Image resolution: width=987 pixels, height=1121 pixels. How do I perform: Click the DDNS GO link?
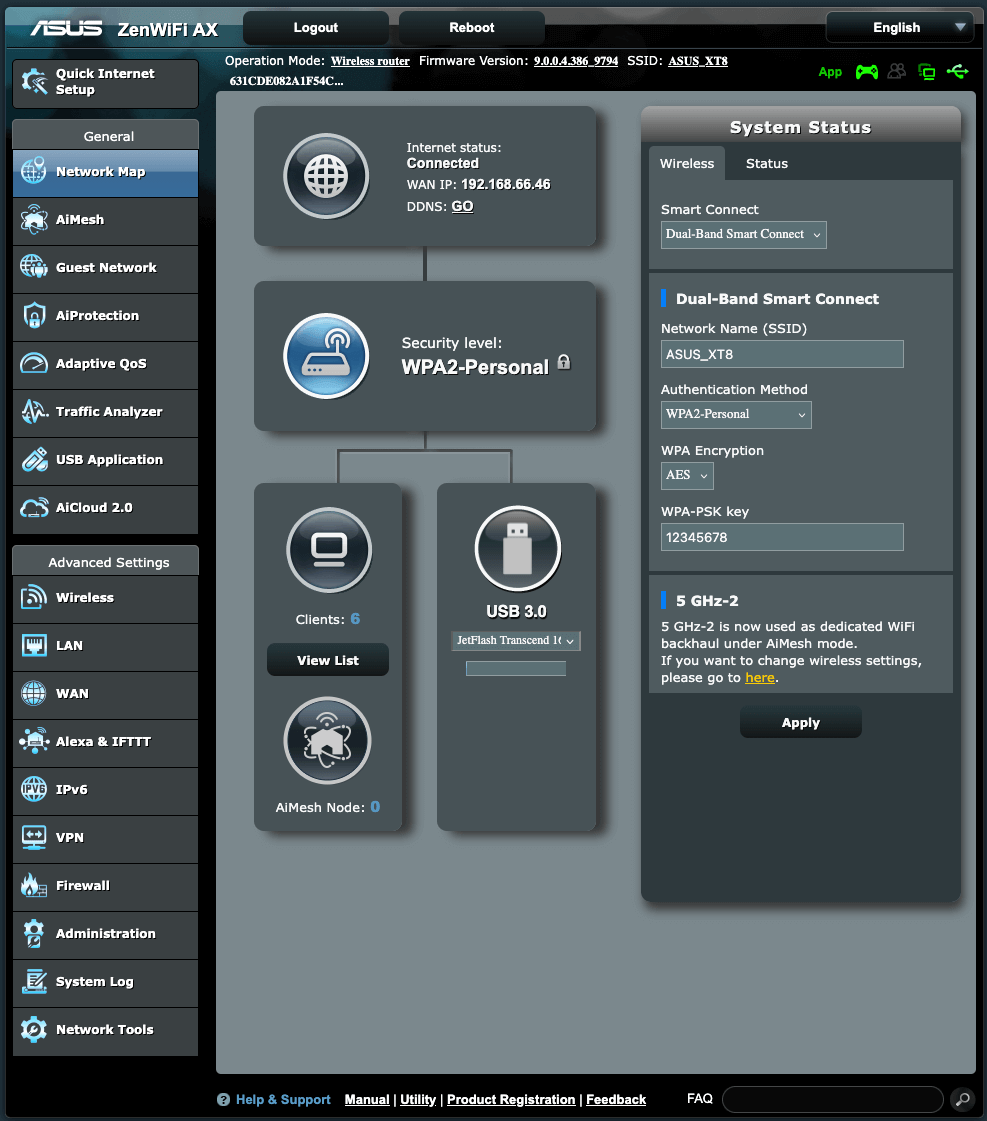coord(462,207)
